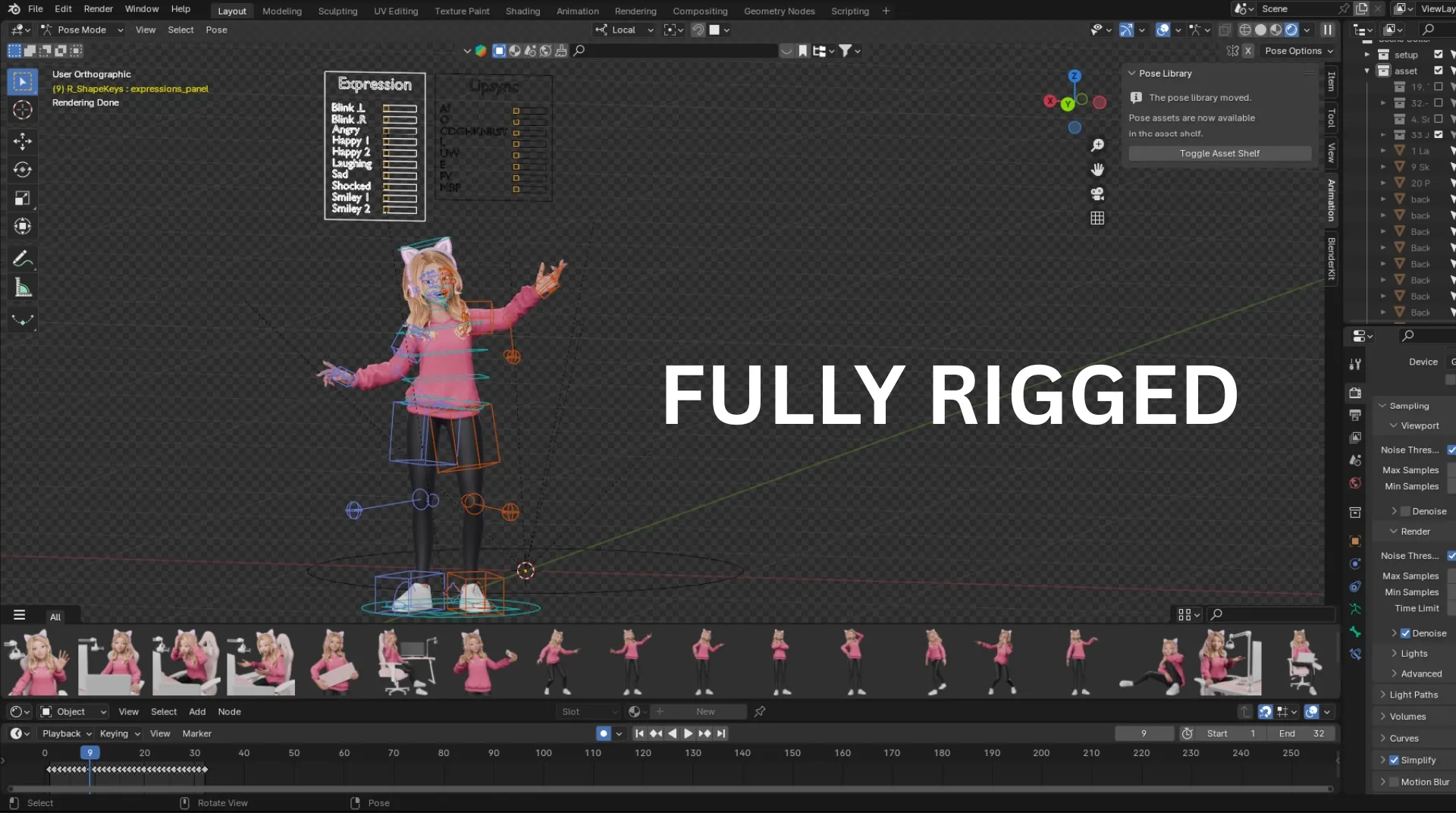Open the Render menu
The width and height of the screenshot is (1456, 819).
[99, 8]
